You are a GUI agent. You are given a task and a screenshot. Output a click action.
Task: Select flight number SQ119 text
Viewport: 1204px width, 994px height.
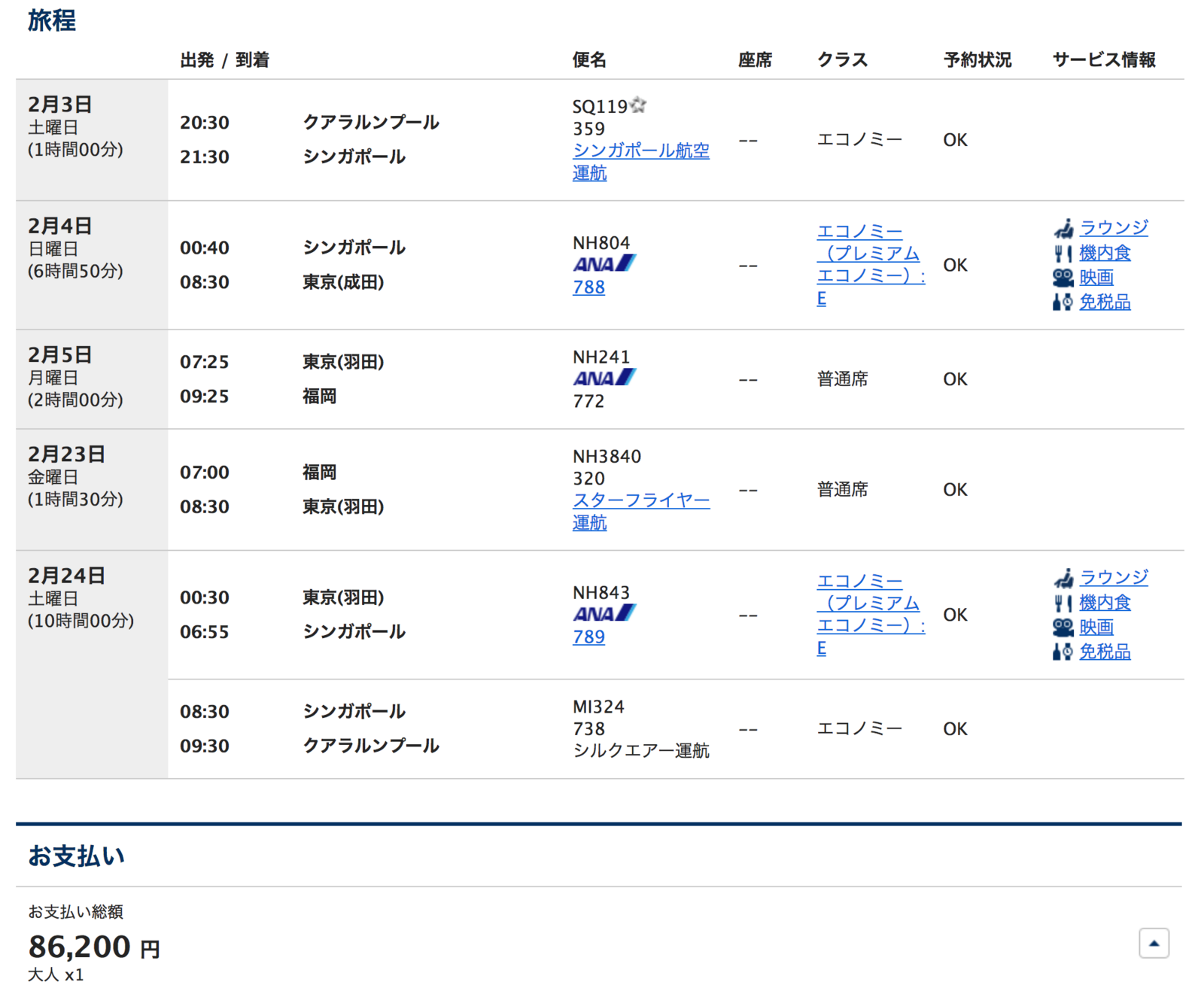[600, 107]
